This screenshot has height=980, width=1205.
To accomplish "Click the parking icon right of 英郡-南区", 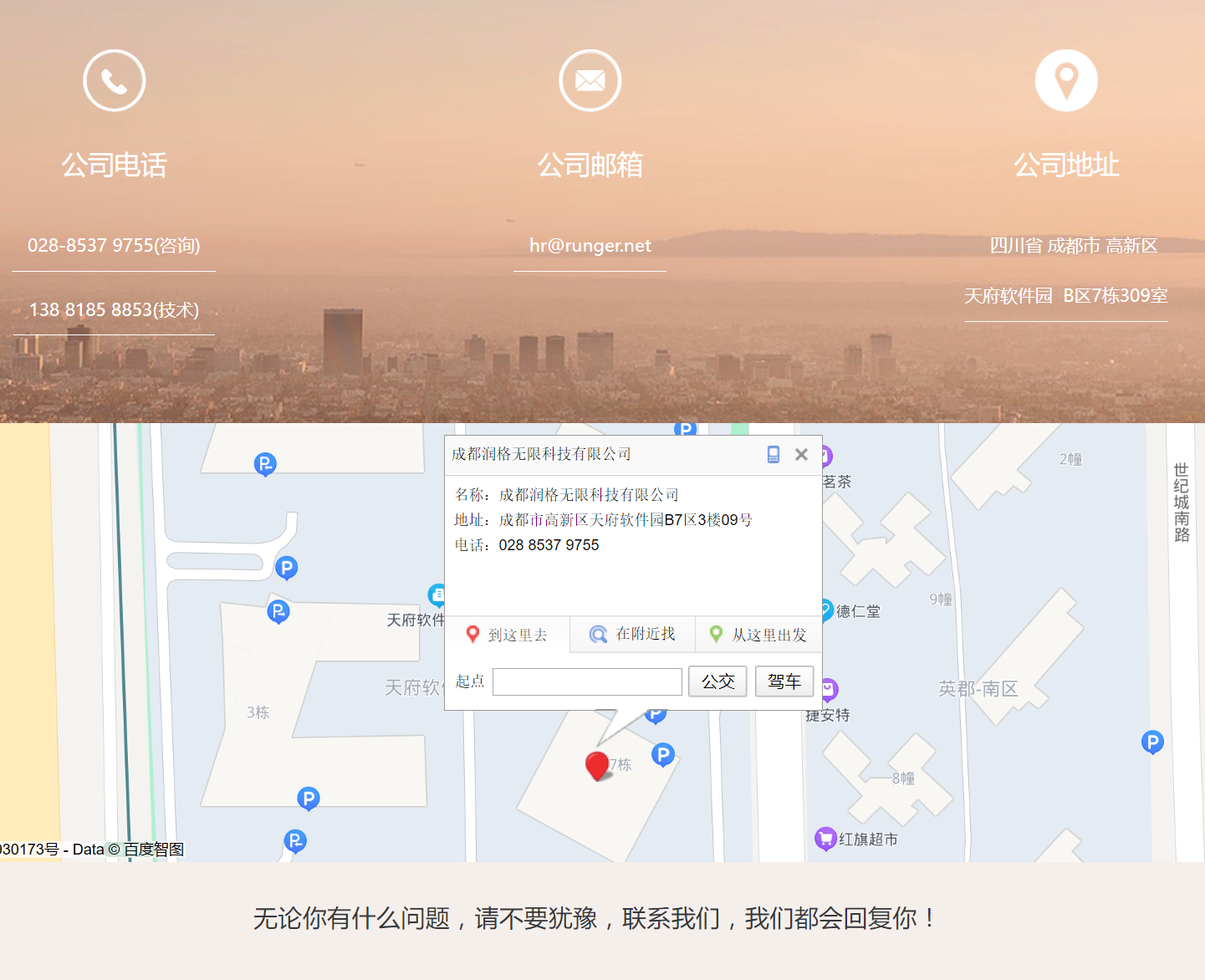I will [1152, 742].
